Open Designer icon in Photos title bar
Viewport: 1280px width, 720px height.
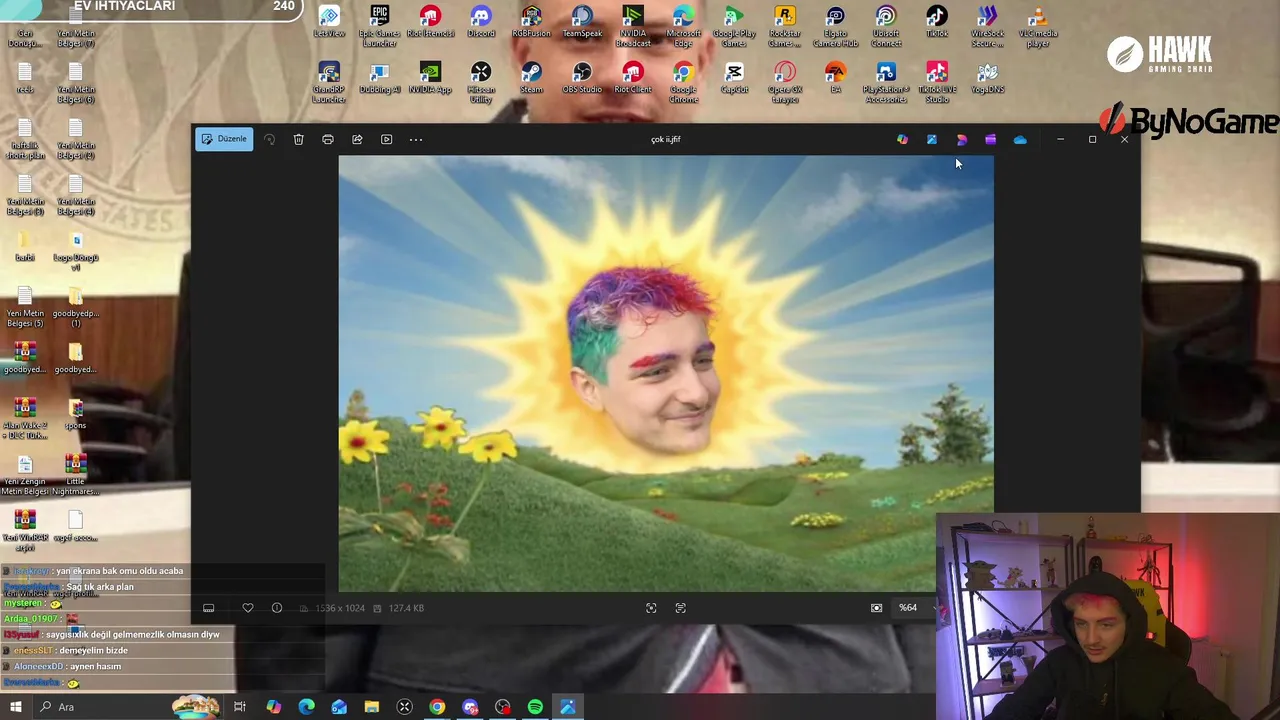click(961, 139)
